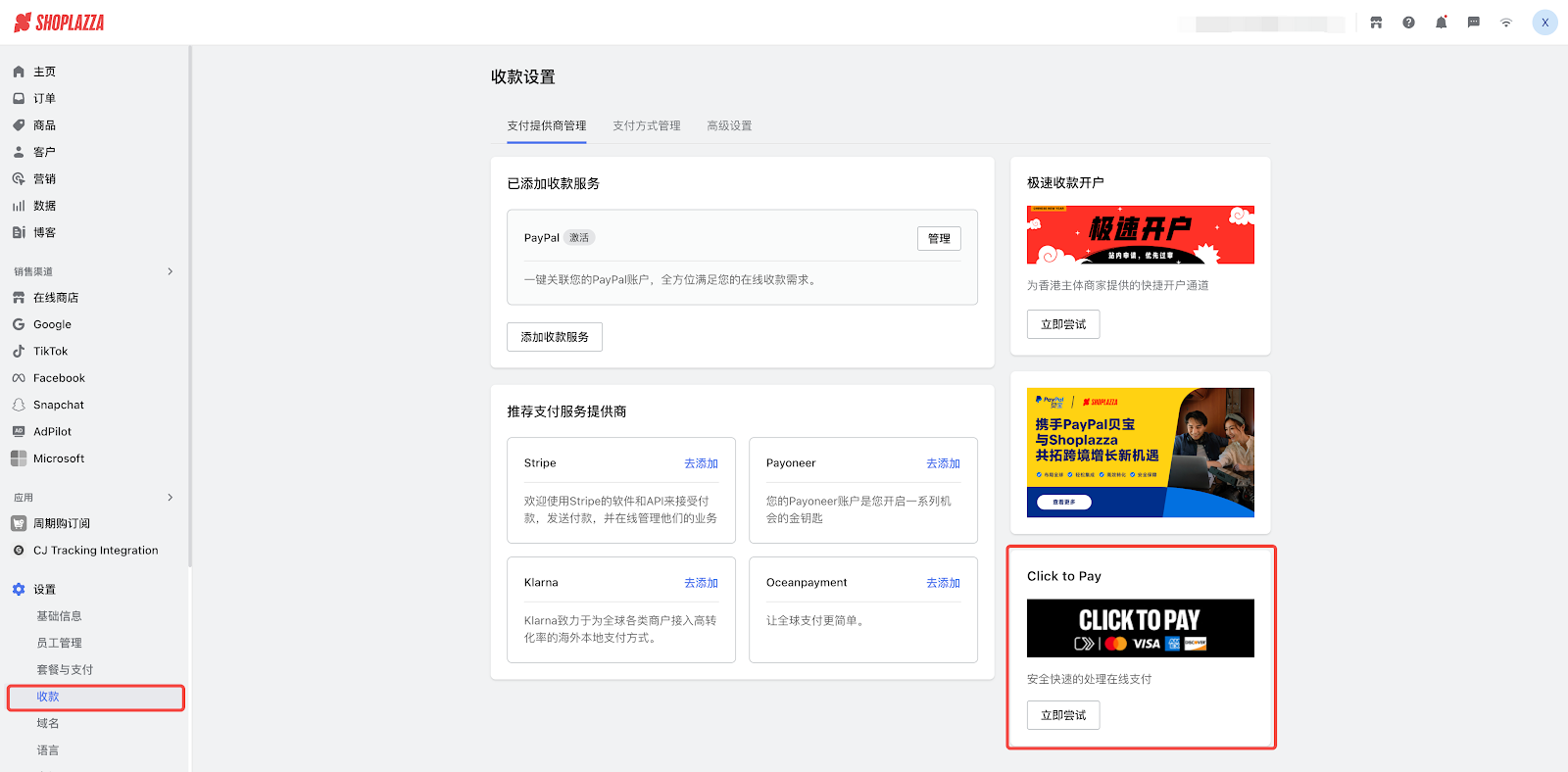Click the PayPal 激活 status badge
Viewport: 1568px width, 772px height.
tap(579, 238)
